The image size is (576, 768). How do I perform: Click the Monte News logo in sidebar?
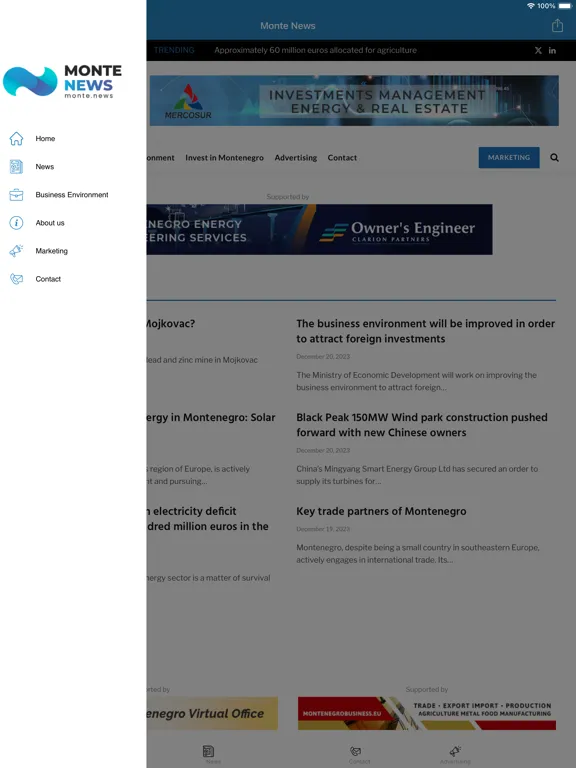tap(62, 81)
